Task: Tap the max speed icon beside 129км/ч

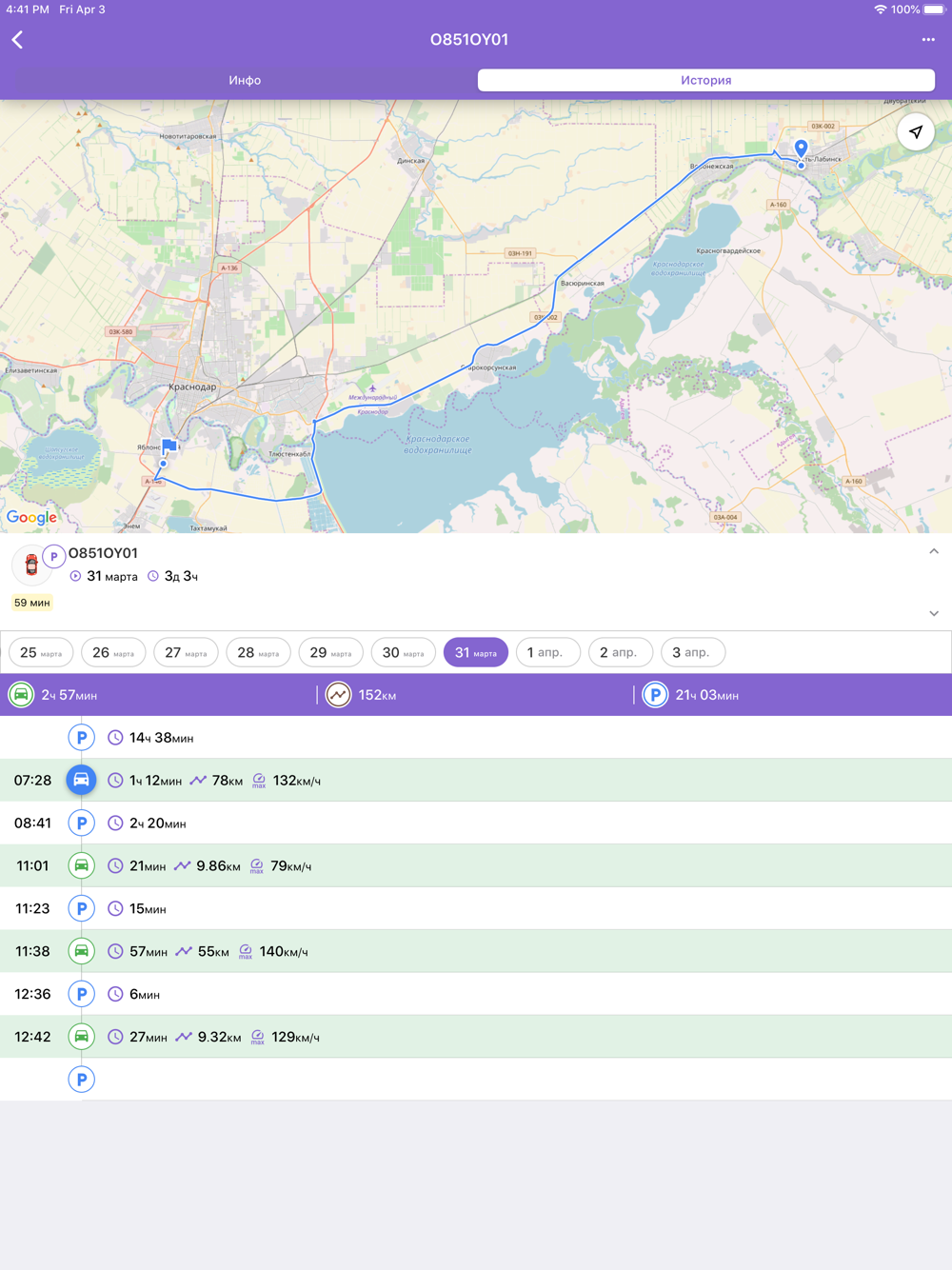Action: (x=258, y=1037)
